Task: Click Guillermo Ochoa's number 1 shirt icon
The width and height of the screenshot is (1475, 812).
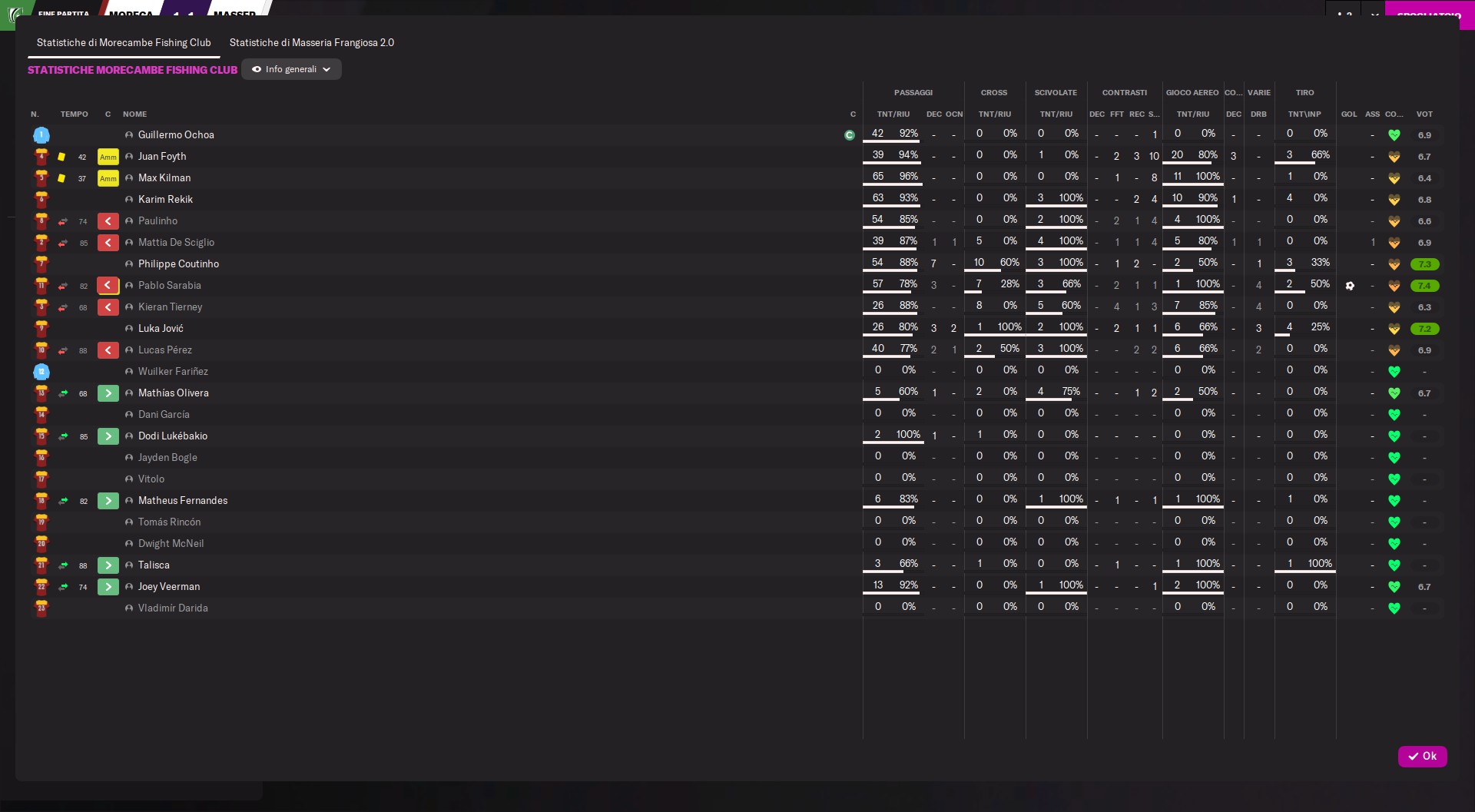Action: [41, 135]
